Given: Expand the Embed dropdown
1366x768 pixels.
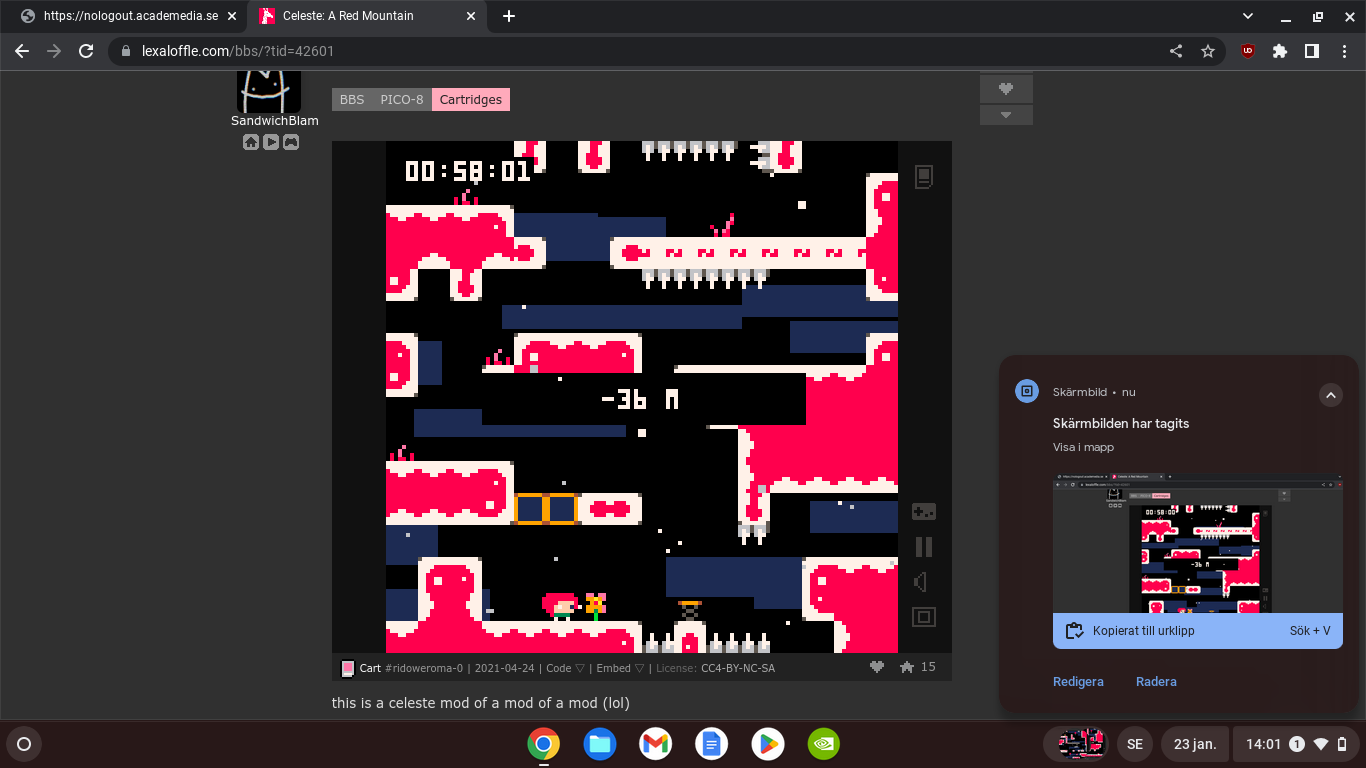Looking at the screenshot, I should coord(620,668).
